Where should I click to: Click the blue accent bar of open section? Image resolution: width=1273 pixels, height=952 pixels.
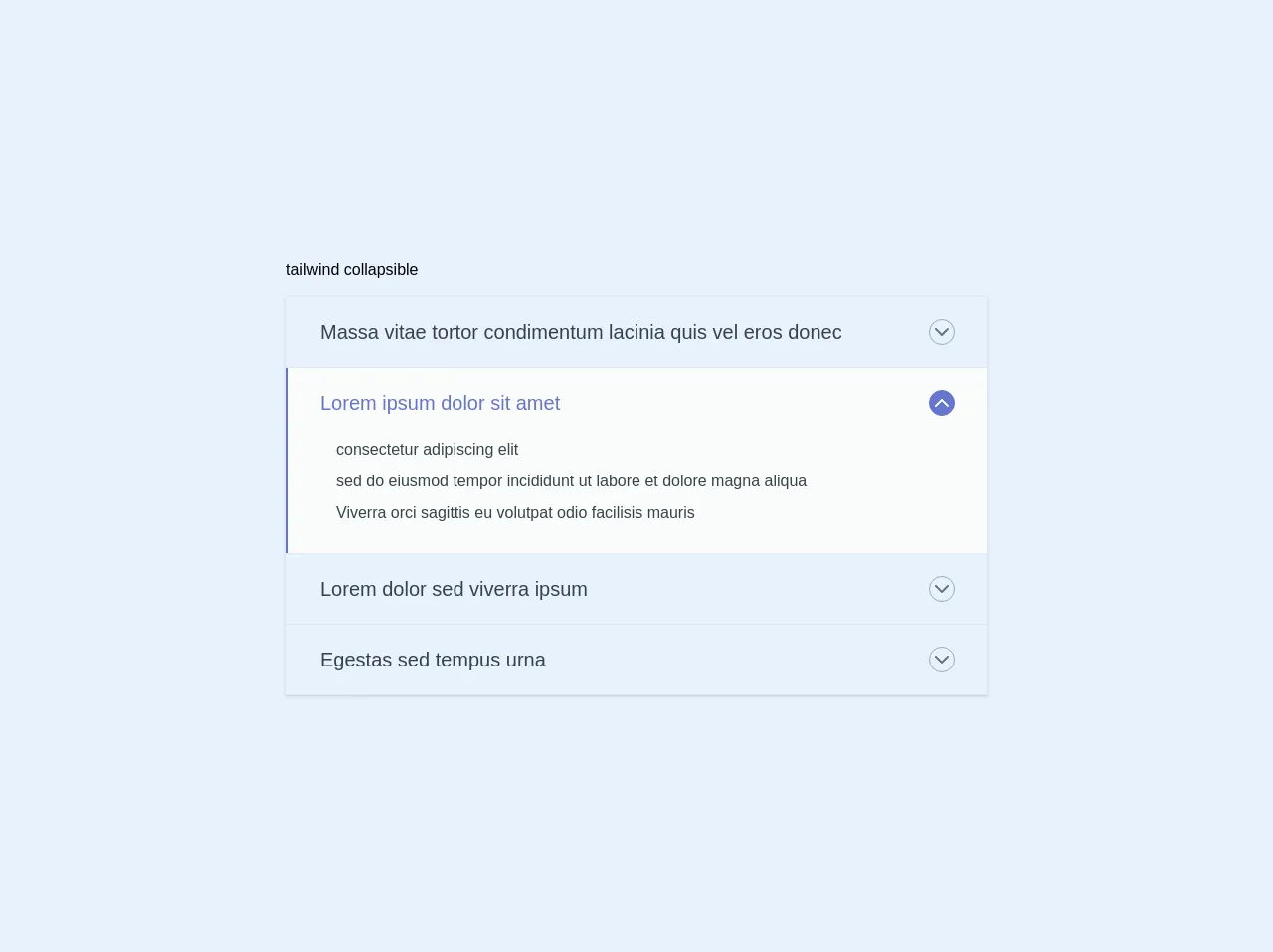pos(287,461)
